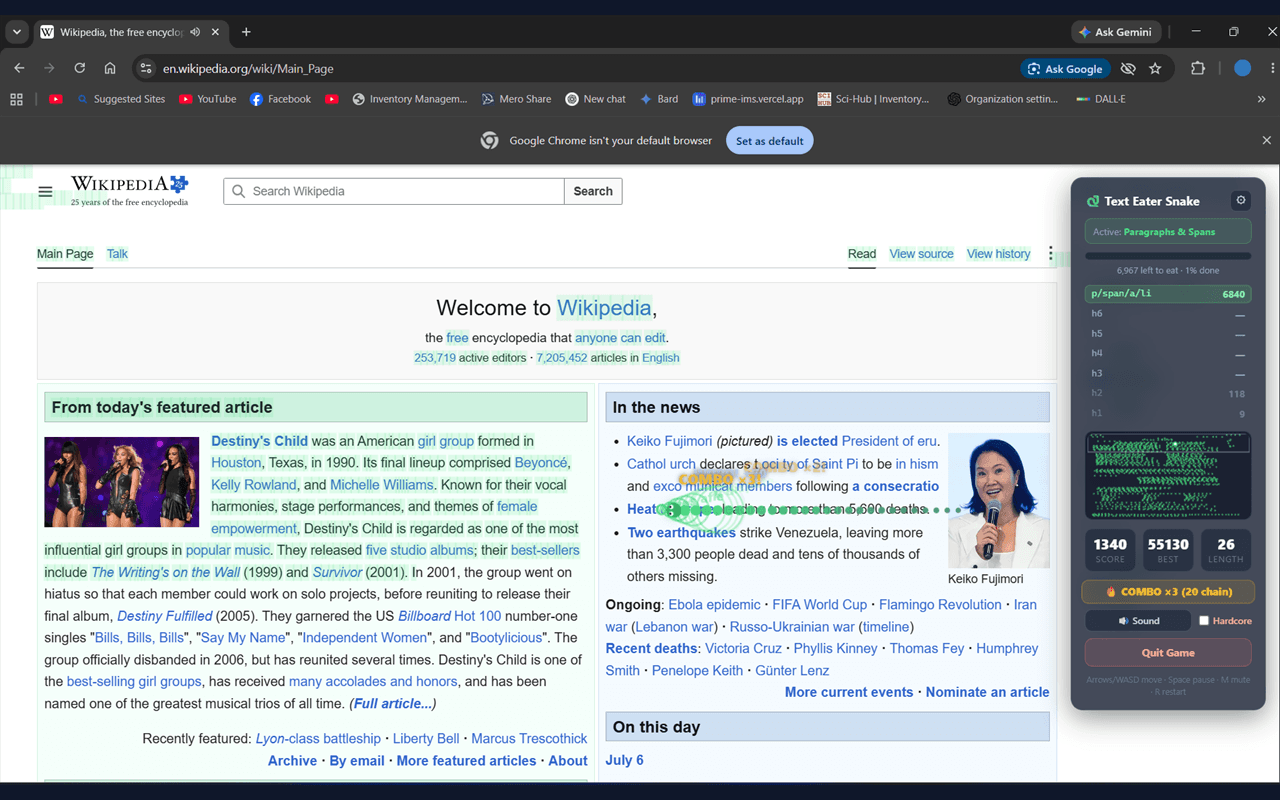Viewport: 1280px width, 800px height.
Task: Bookmark this page with star icon
Action: pyautogui.click(x=1155, y=68)
